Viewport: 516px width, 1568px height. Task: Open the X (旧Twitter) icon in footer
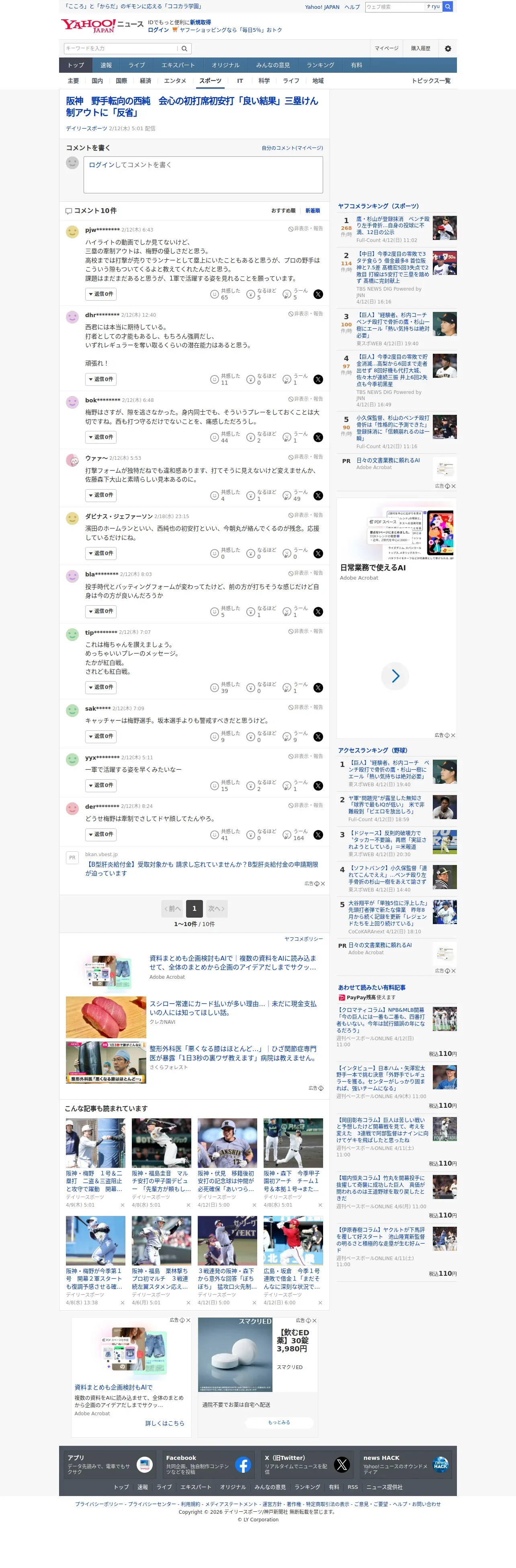coord(342,1465)
